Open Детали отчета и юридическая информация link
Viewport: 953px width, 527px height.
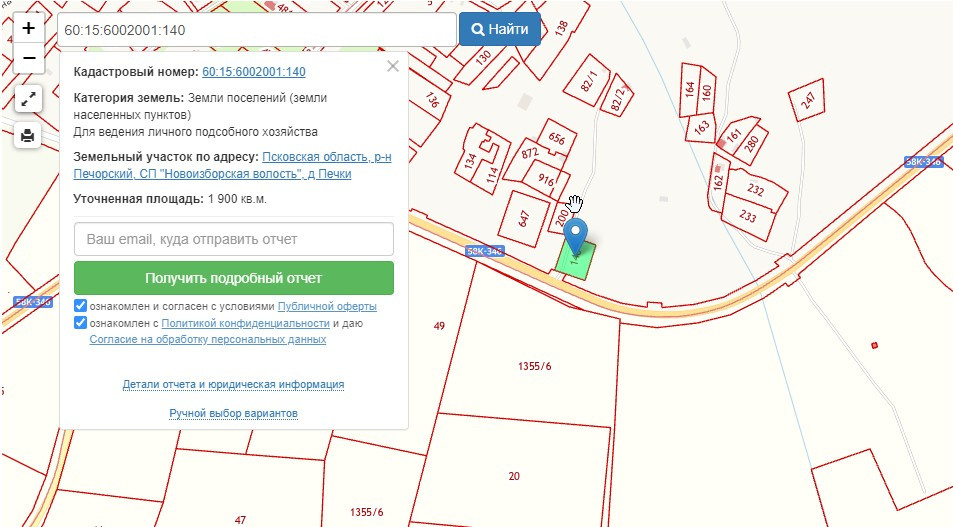click(233, 384)
